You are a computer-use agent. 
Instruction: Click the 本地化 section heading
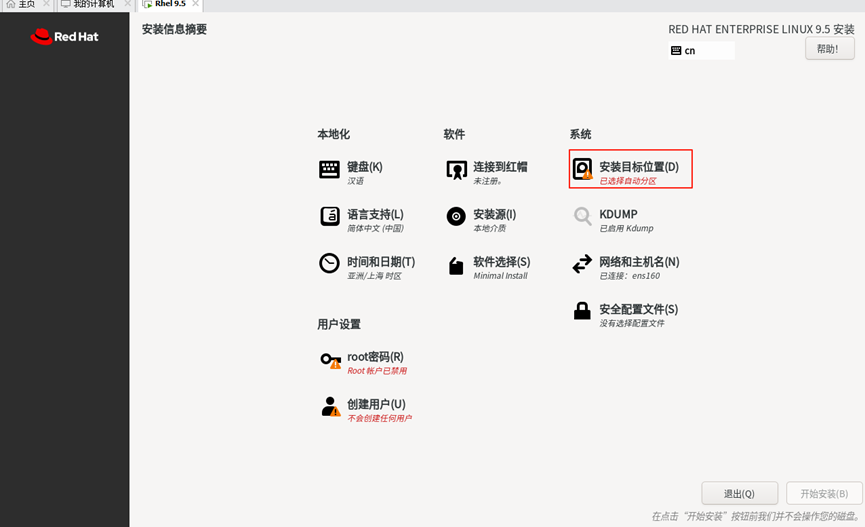[x=333, y=134]
